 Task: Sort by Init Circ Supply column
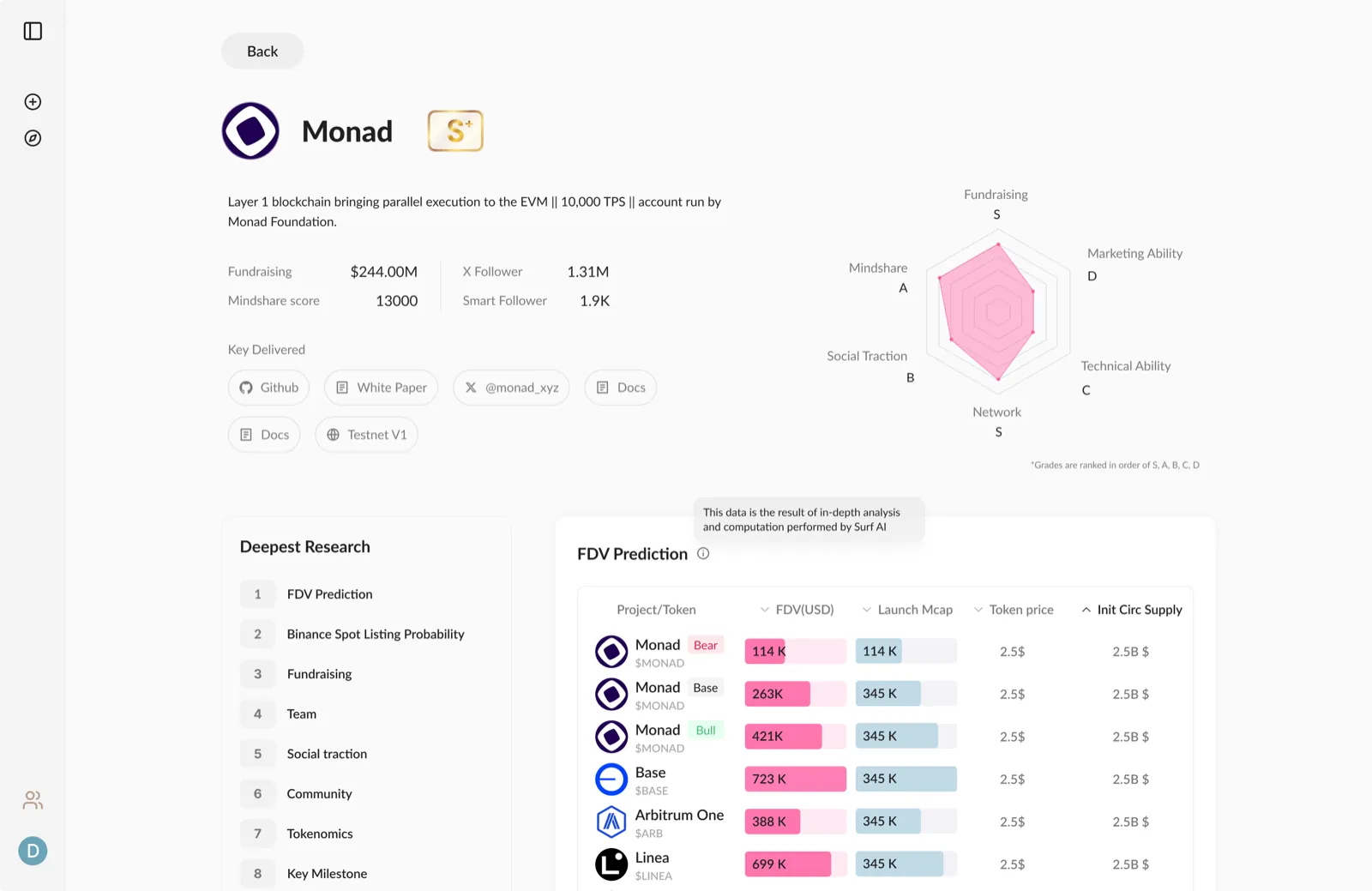coord(1131,610)
